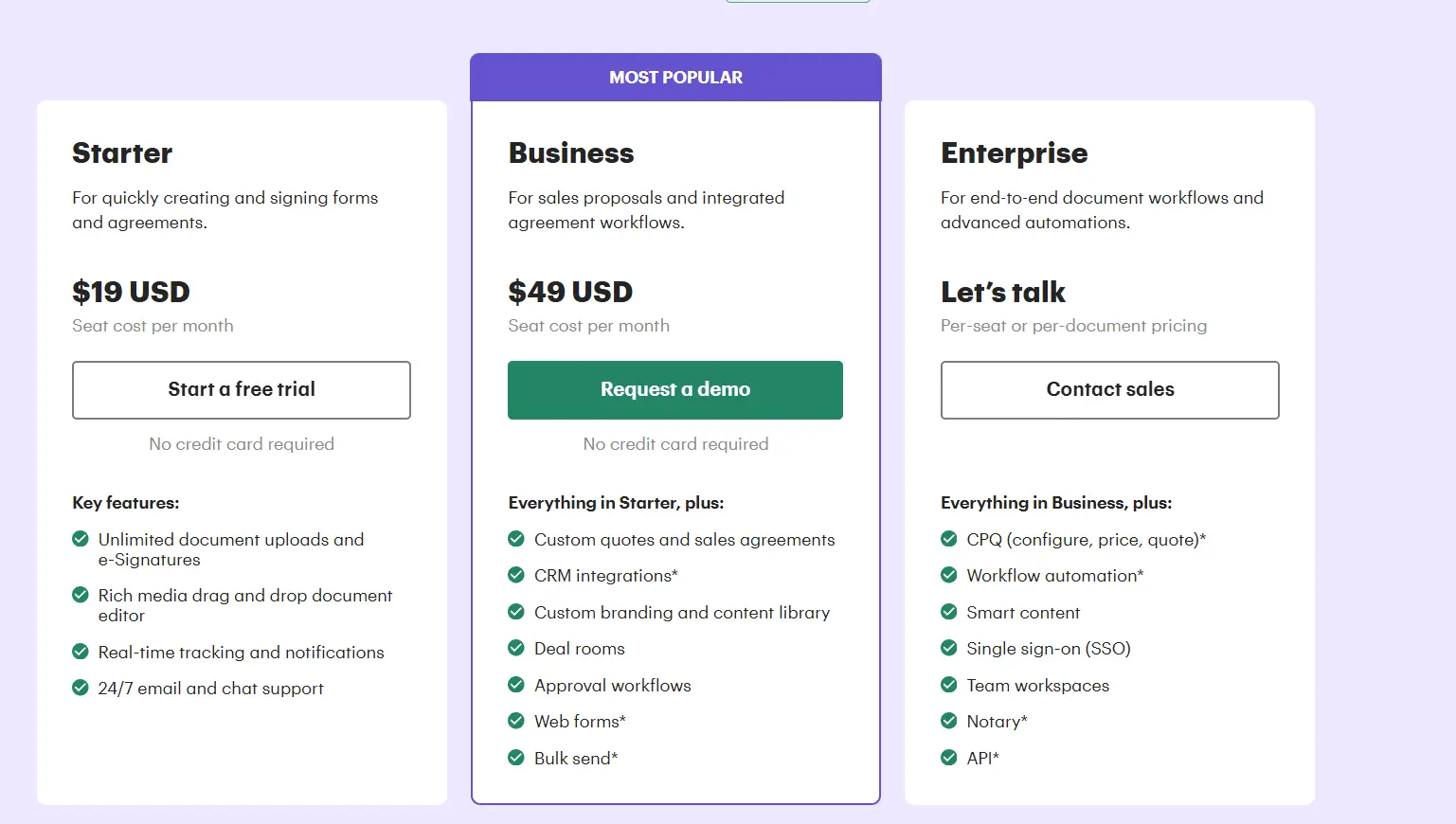Click checkmark next to Custom quotes feature

pyautogui.click(x=516, y=539)
